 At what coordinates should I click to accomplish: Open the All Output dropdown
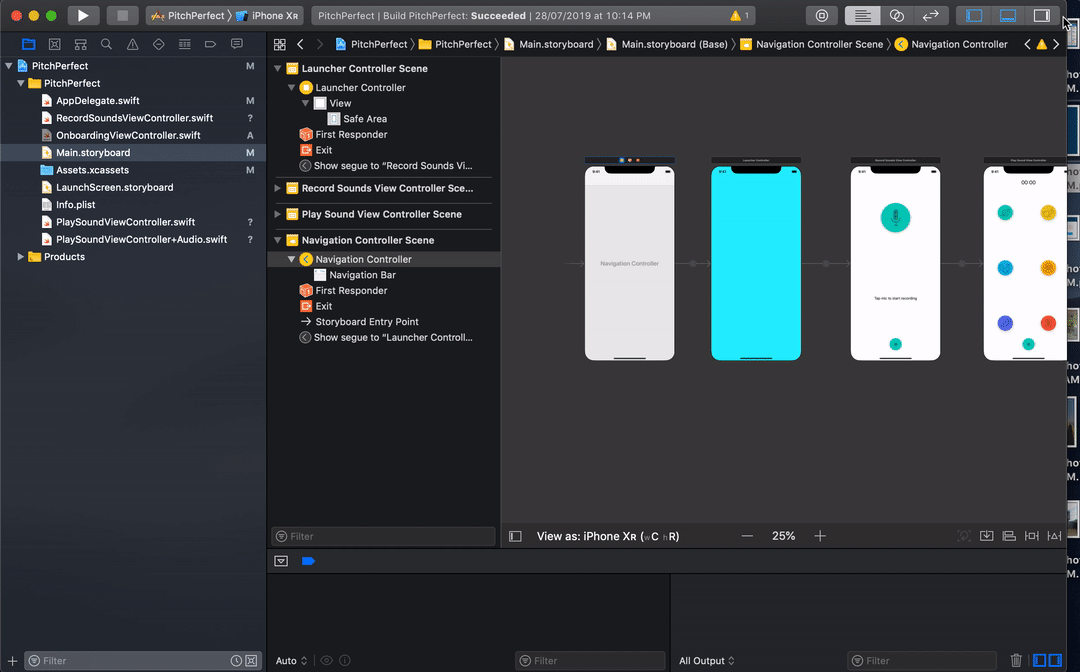point(707,660)
